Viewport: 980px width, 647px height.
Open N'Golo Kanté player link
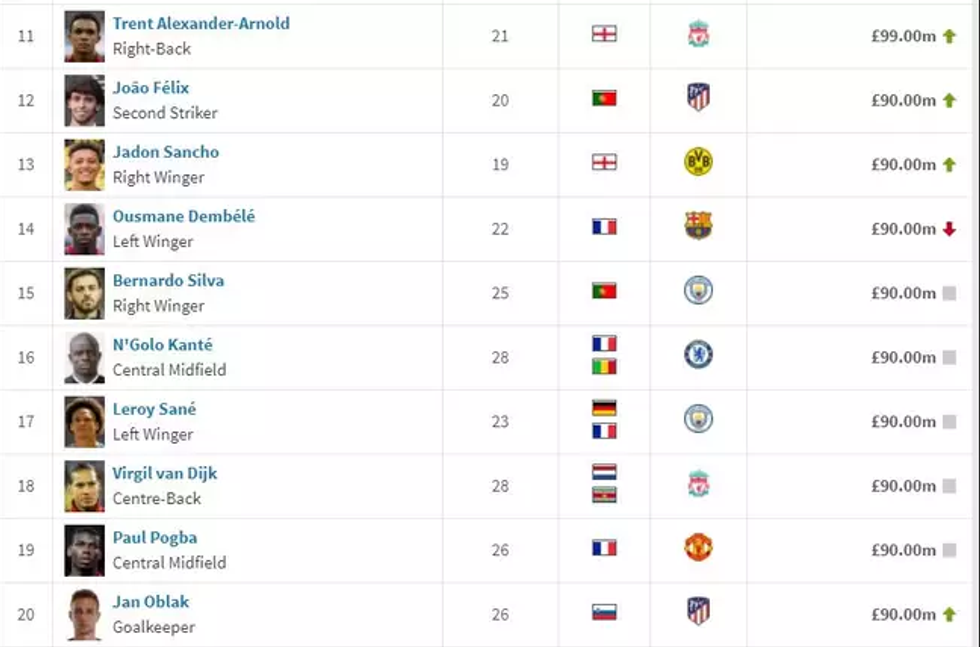[x=162, y=345]
